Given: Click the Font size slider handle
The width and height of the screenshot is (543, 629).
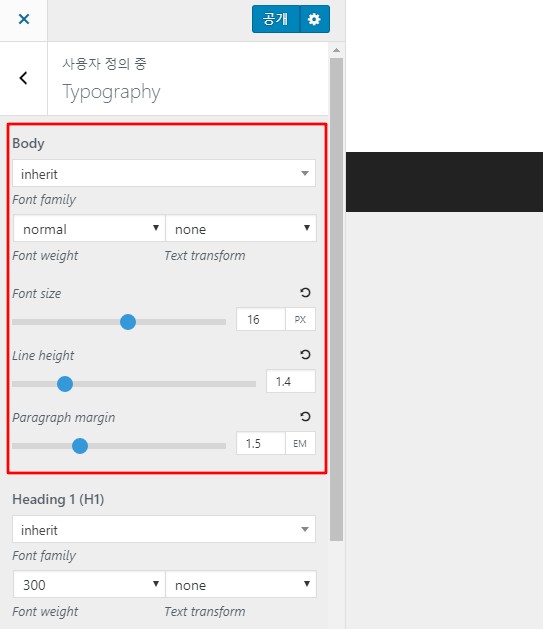Looking at the screenshot, I should coord(128,322).
